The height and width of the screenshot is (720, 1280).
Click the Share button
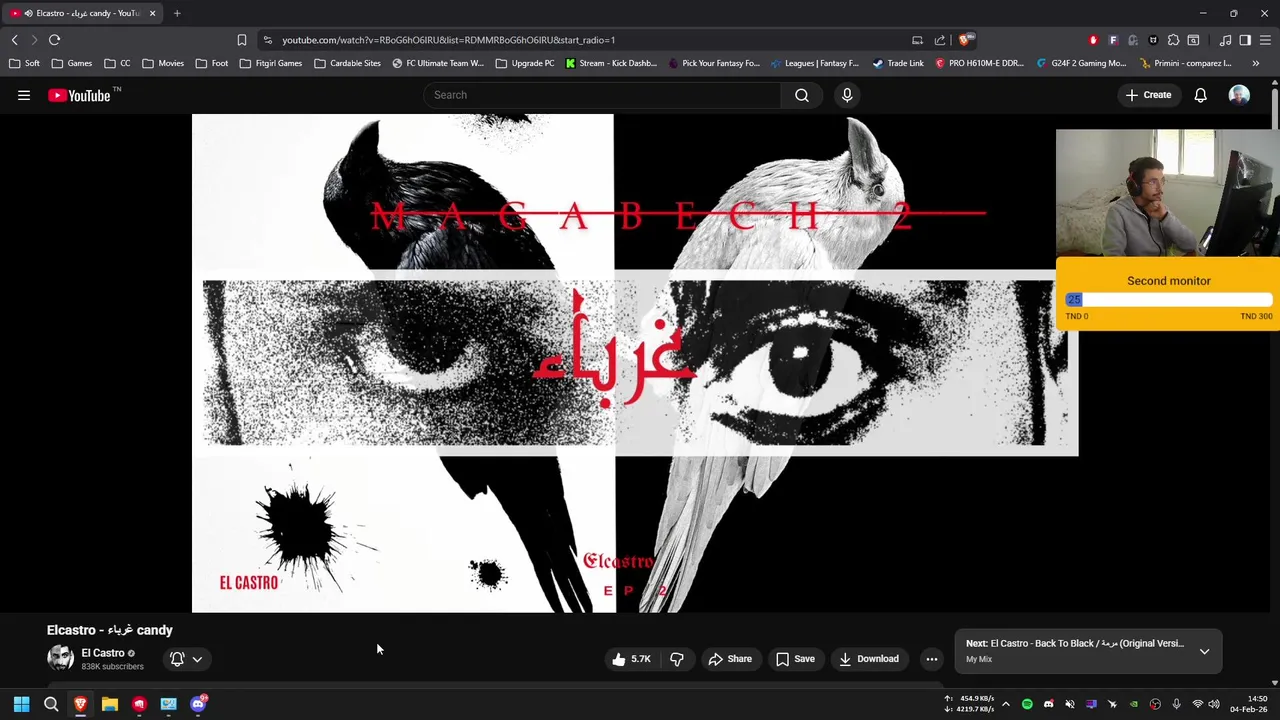click(x=730, y=659)
